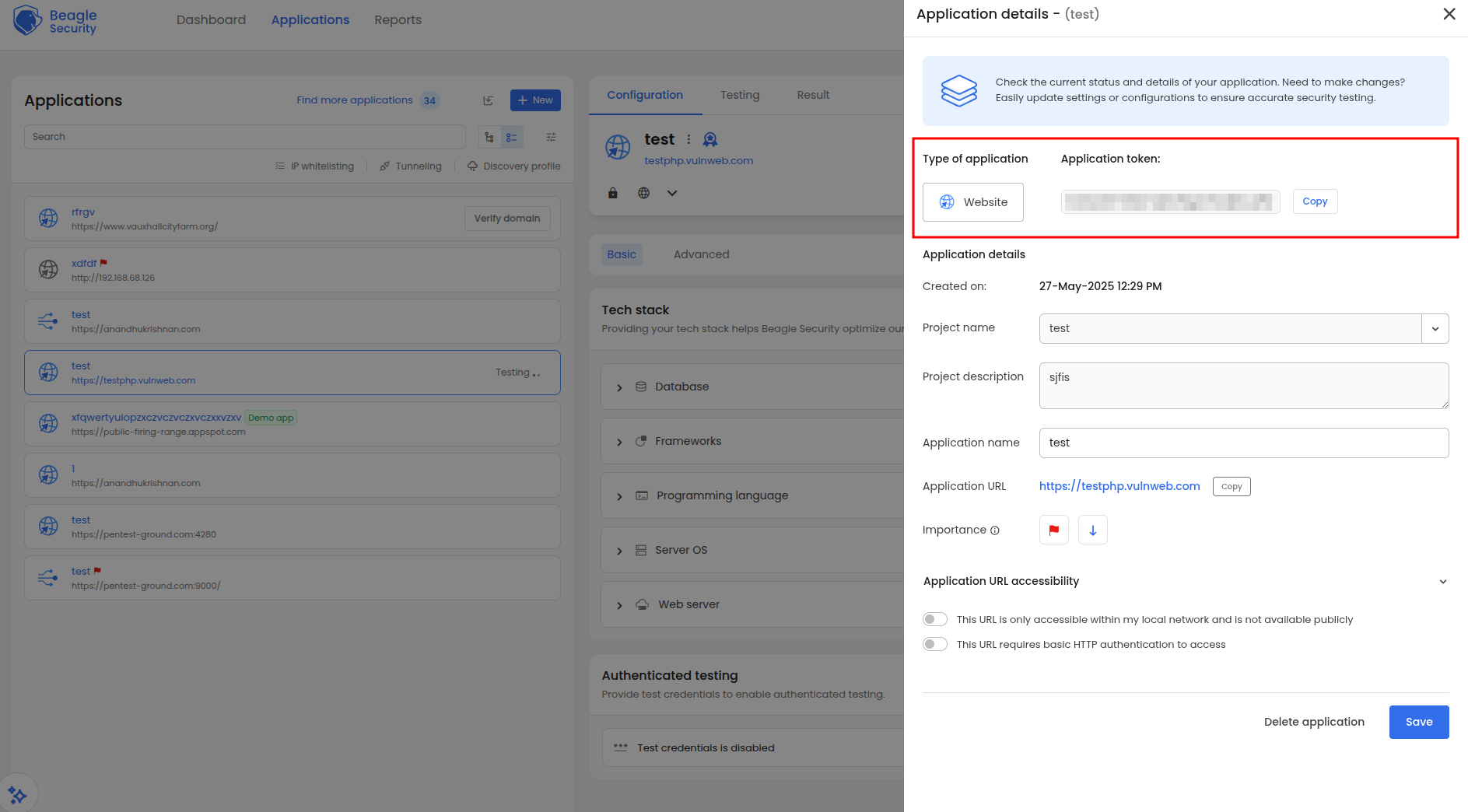Collapse Application URL accessibility section
Screen dimensions: 1468x812
point(1442,582)
